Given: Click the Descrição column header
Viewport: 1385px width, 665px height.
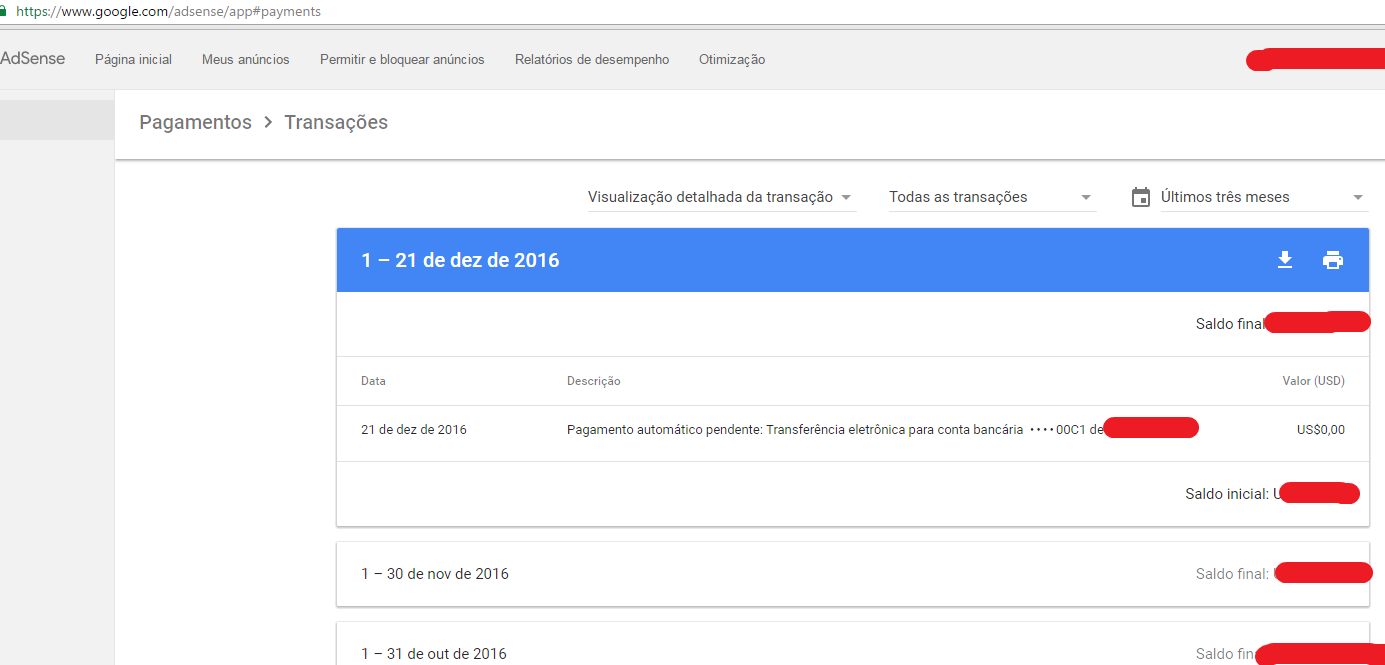Looking at the screenshot, I should pyautogui.click(x=594, y=381).
